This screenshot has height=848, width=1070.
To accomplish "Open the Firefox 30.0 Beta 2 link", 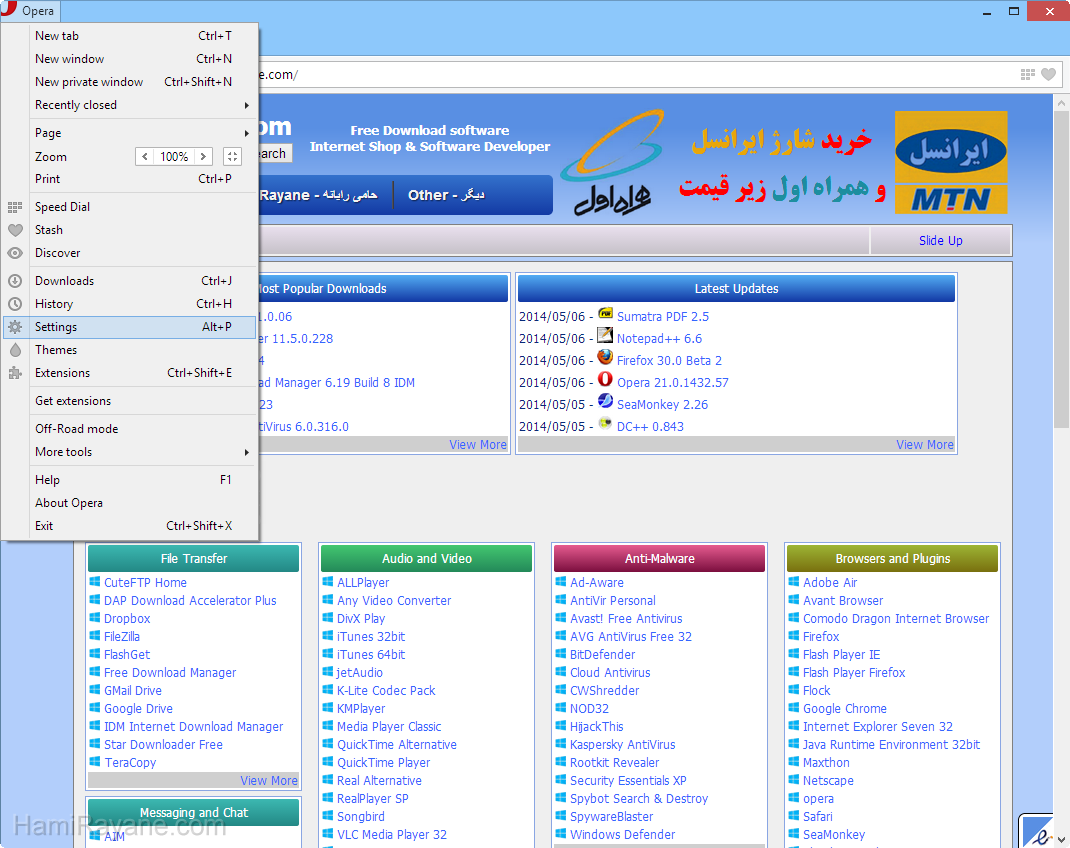I will click(669, 360).
